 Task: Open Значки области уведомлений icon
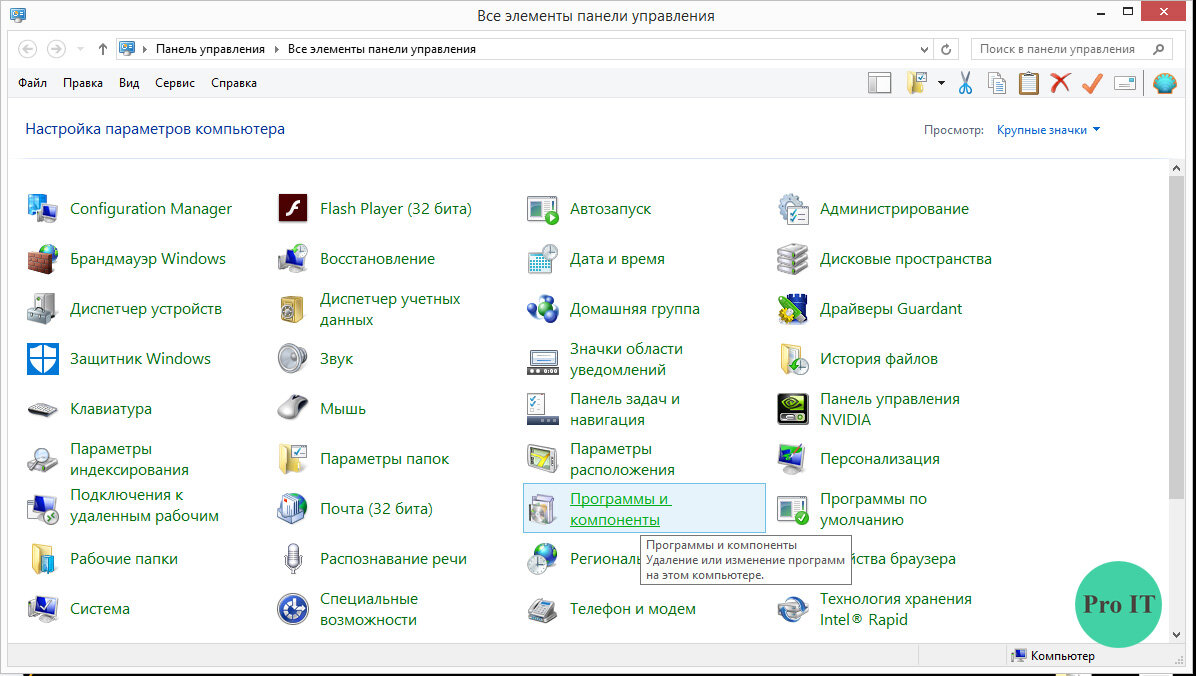click(x=542, y=360)
